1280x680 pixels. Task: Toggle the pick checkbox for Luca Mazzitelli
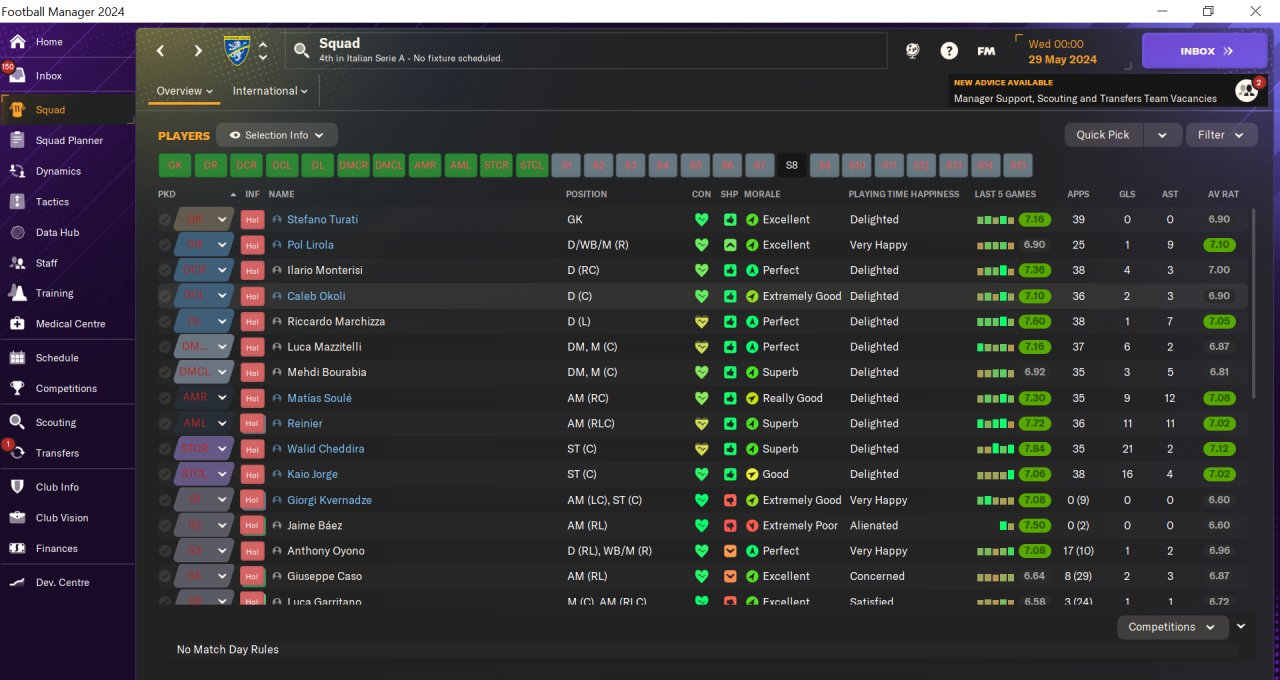coord(165,347)
